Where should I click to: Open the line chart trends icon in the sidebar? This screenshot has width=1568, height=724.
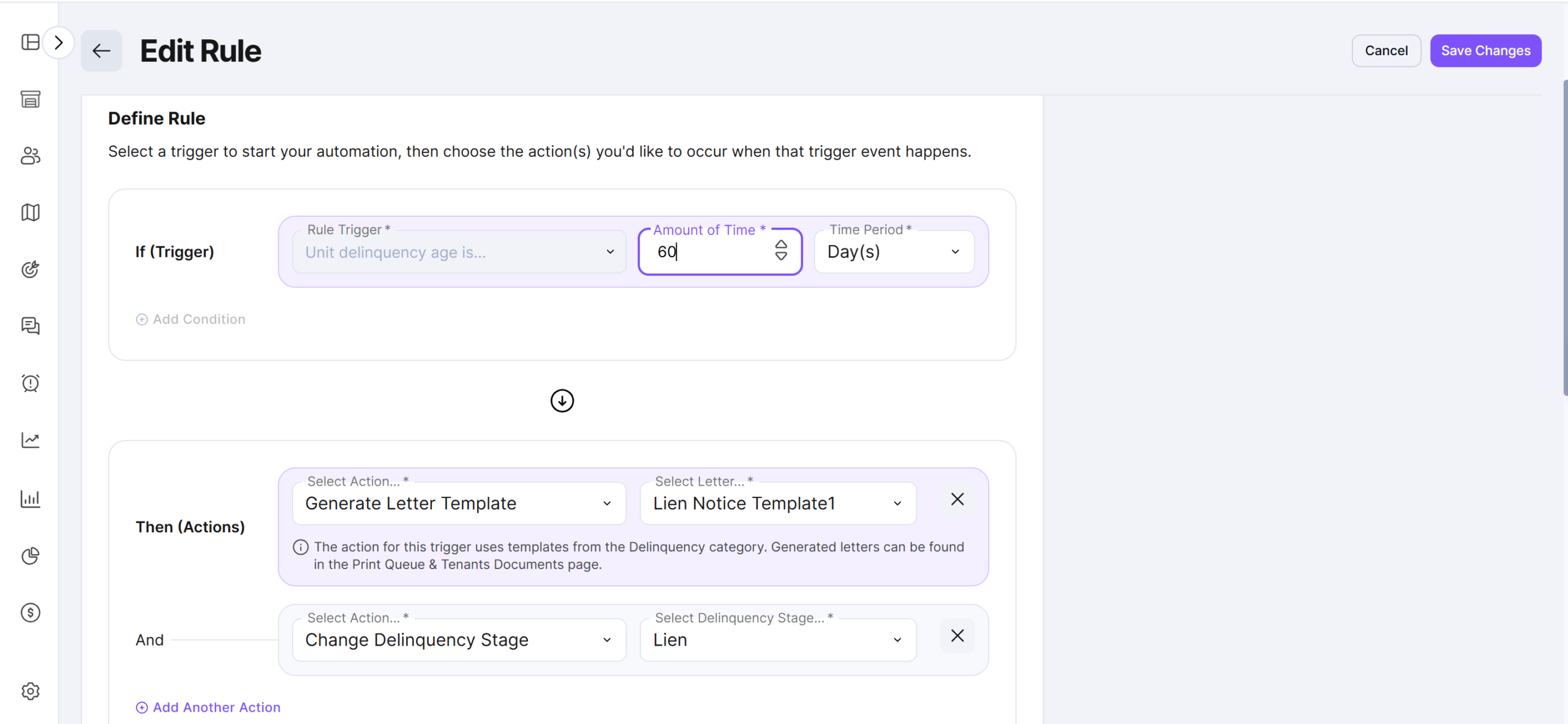tap(30, 440)
